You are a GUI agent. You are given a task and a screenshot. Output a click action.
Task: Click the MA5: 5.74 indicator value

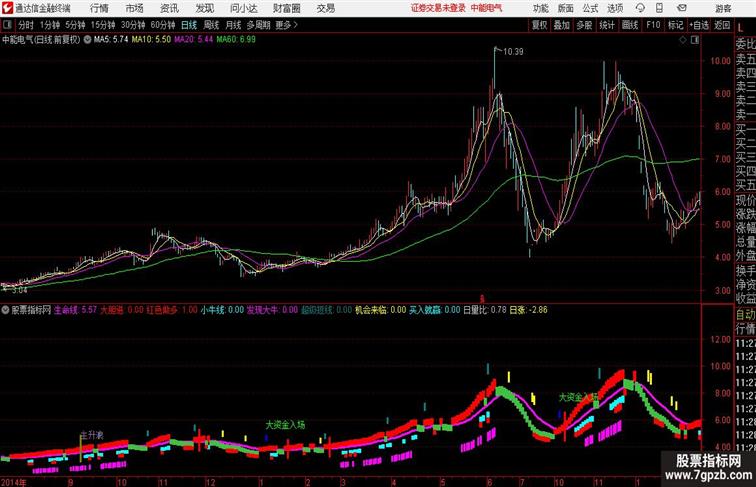pyautogui.click(x=111, y=40)
